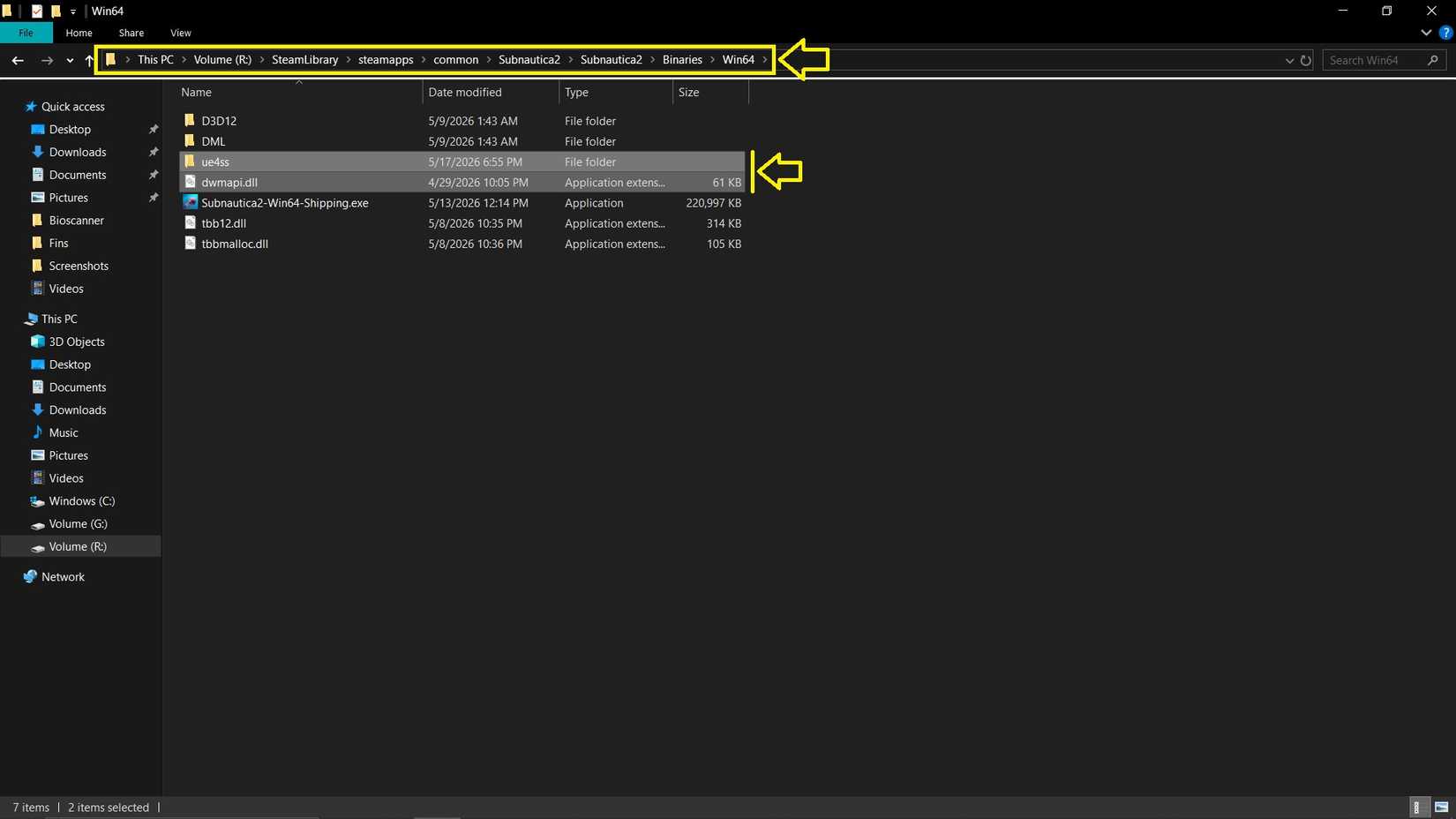
Task: Open Documents listed under Quick access
Action: pyautogui.click(x=78, y=175)
